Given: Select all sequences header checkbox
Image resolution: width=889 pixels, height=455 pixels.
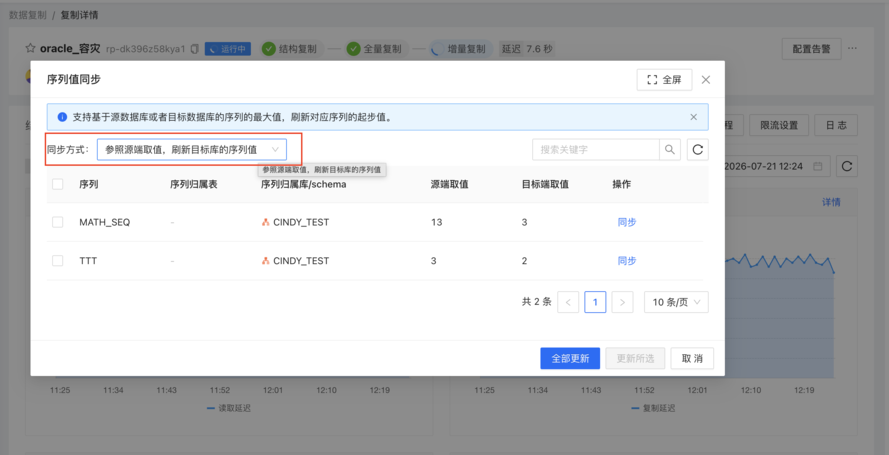Looking at the screenshot, I should [x=57, y=184].
